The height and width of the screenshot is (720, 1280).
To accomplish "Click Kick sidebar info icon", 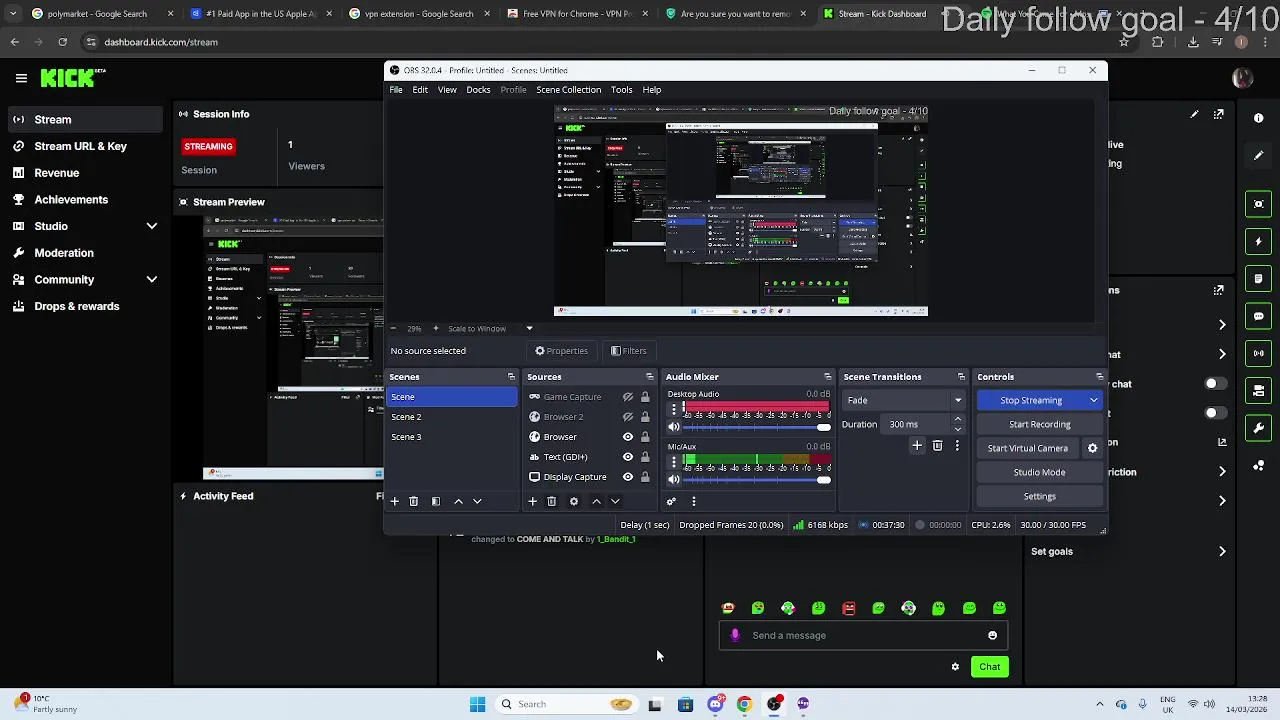I will [1259, 118].
